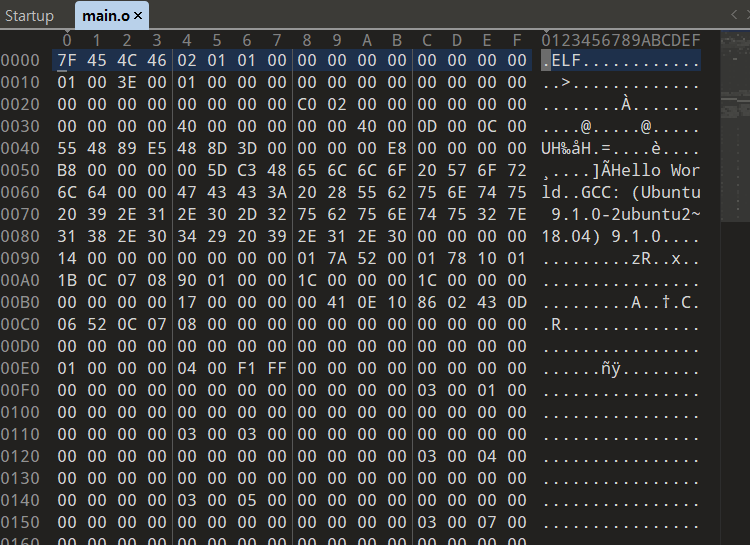
Task: Close the main.o tab
Action: click(x=138, y=16)
